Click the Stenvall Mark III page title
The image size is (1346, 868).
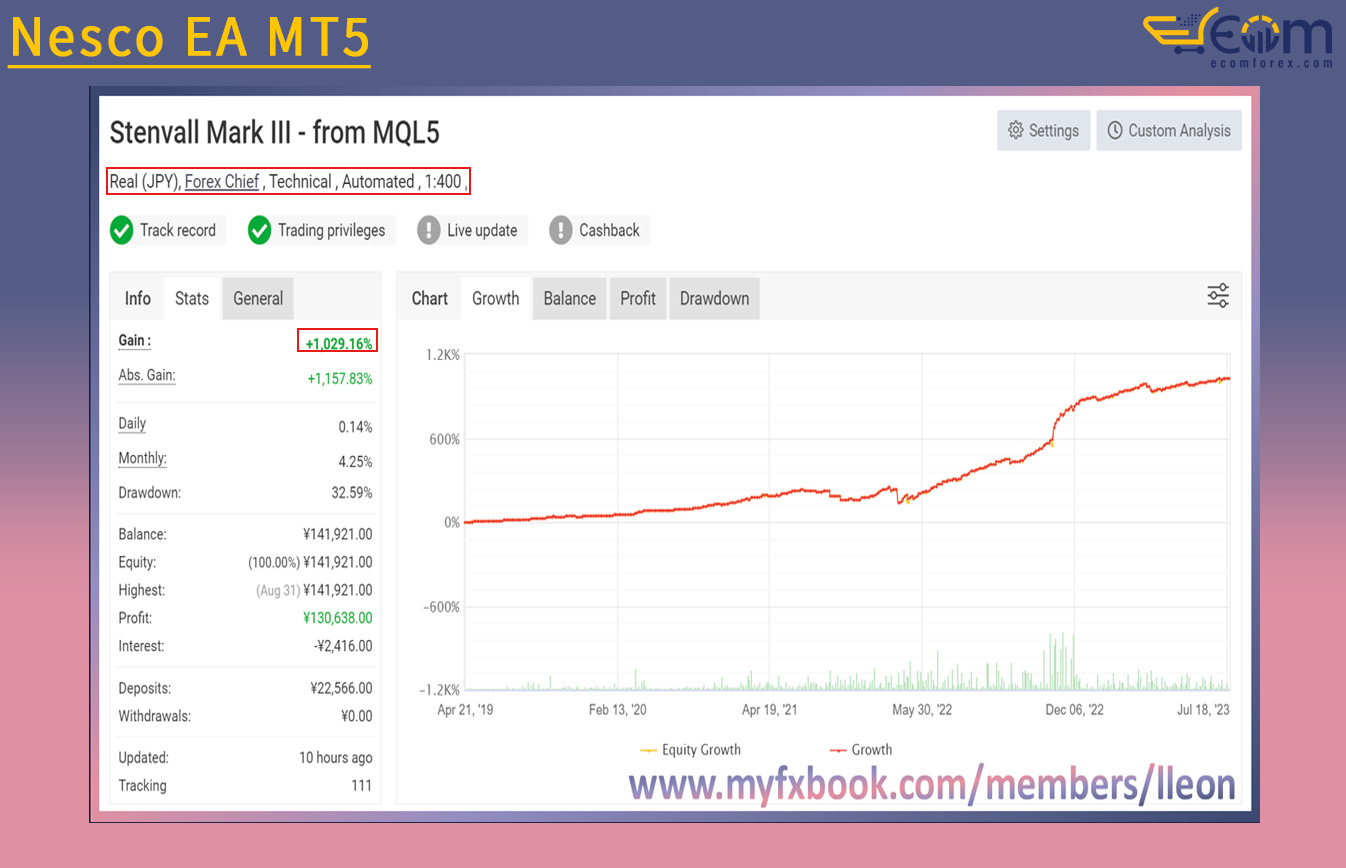[274, 133]
